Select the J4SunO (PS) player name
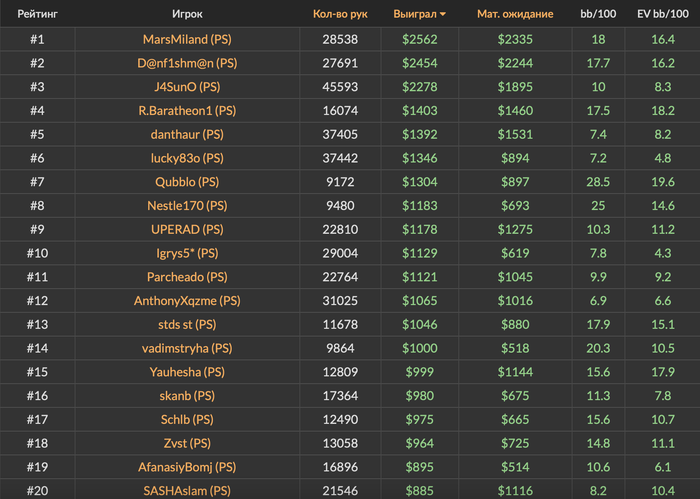700x499 pixels. 187,87
